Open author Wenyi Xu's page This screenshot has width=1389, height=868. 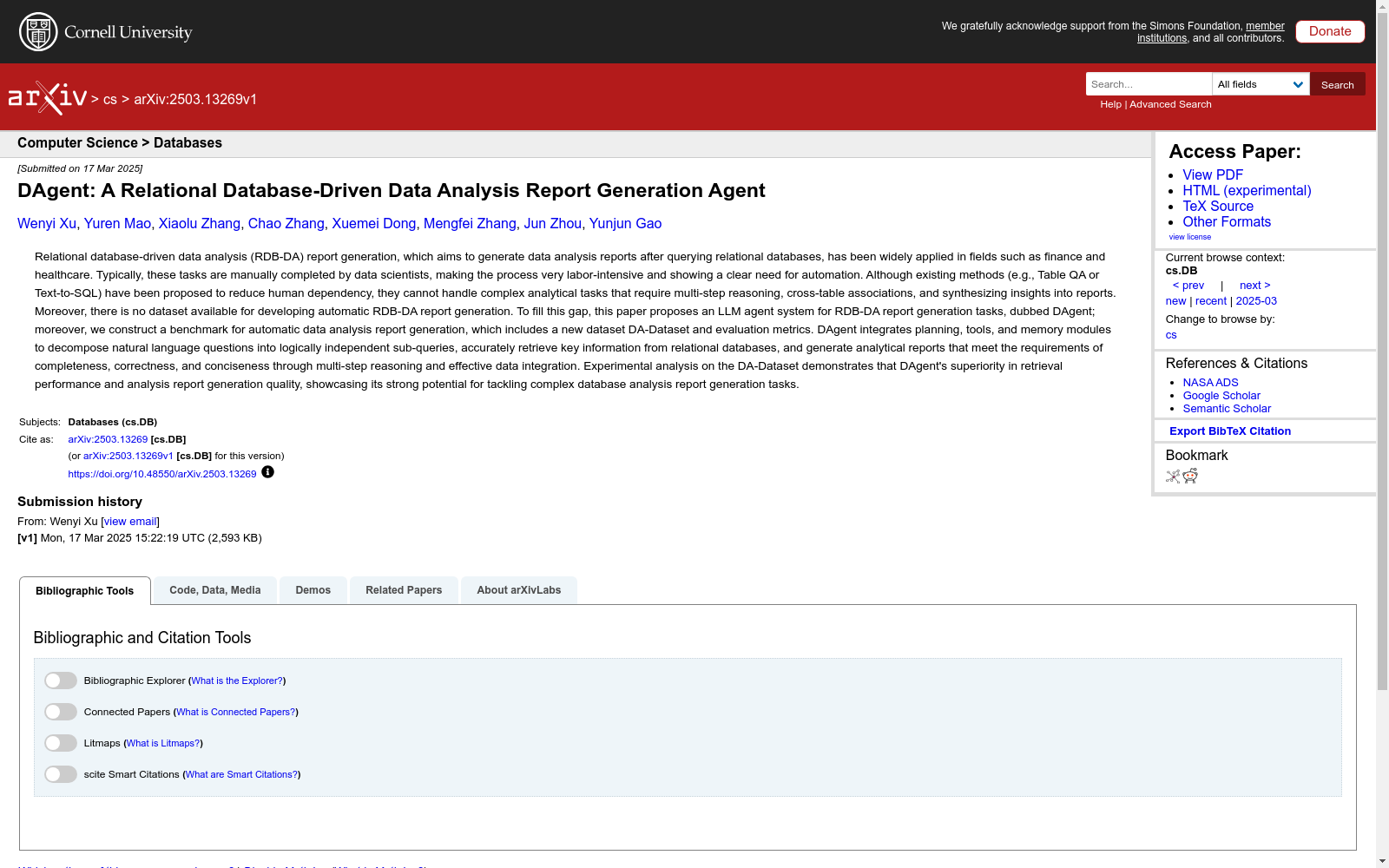pyautogui.click(x=47, y=224)
